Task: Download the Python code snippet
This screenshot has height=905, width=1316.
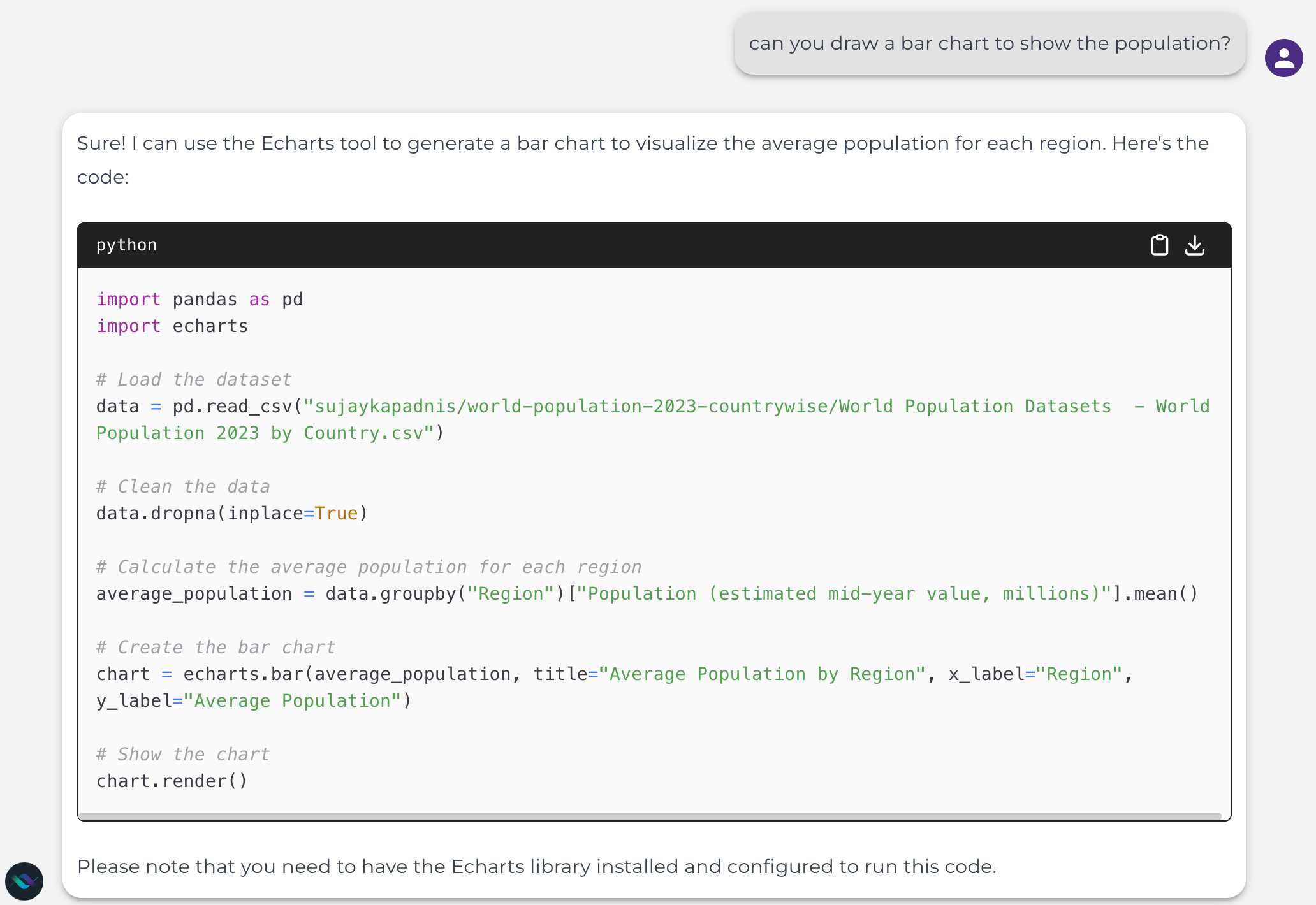Action: point(1195,245)
